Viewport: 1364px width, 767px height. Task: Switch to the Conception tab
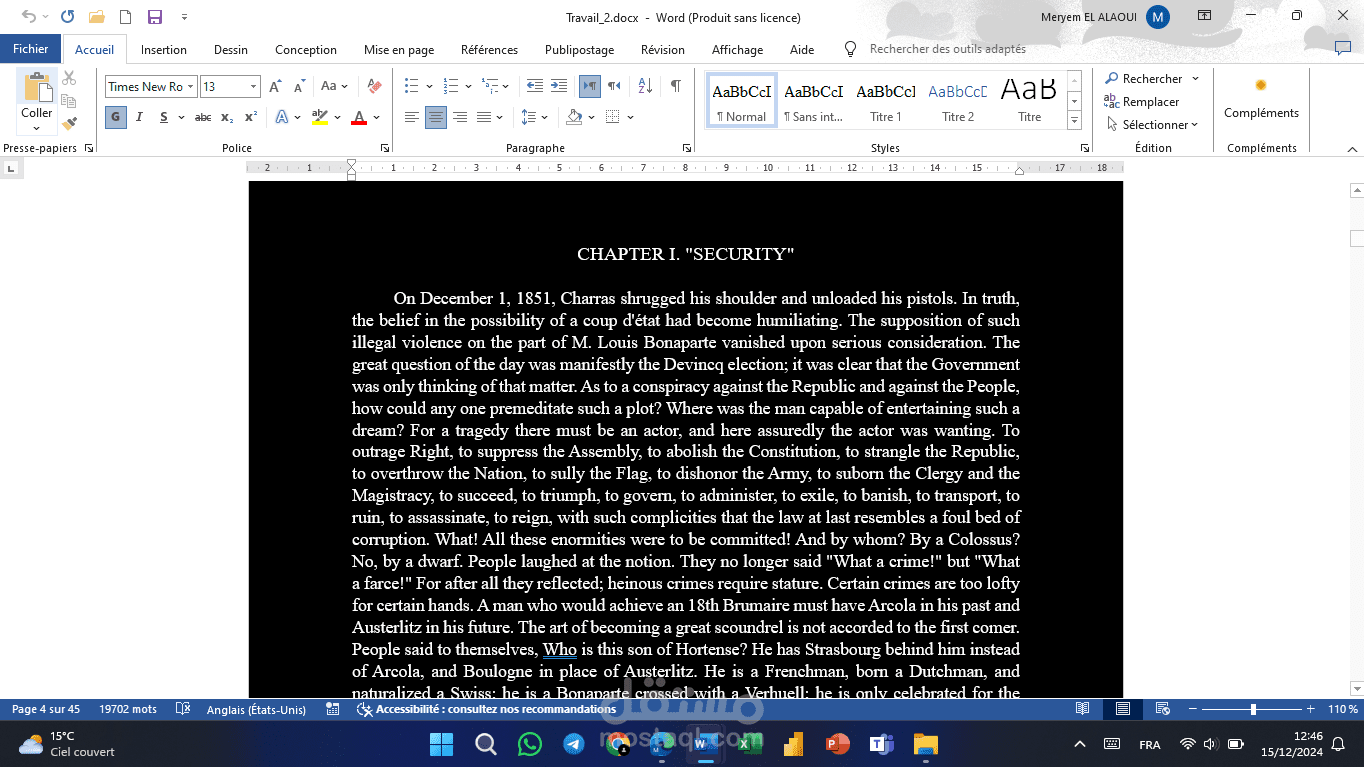coord(306,49)
